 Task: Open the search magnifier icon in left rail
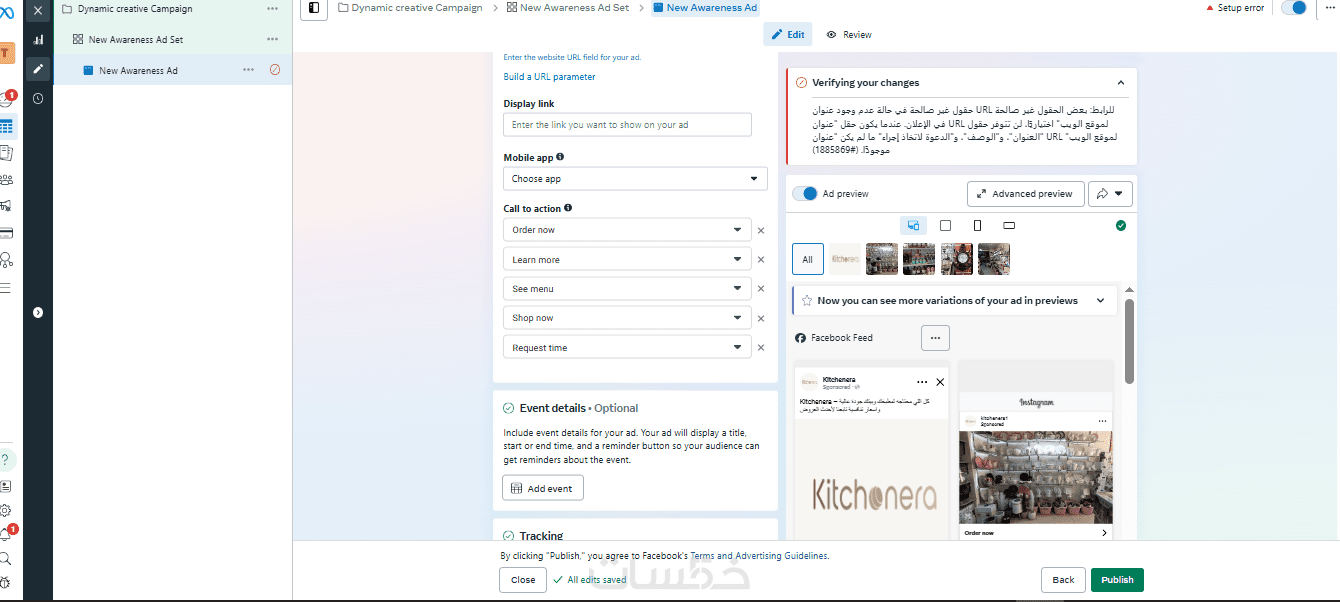[x=6, y=559]
